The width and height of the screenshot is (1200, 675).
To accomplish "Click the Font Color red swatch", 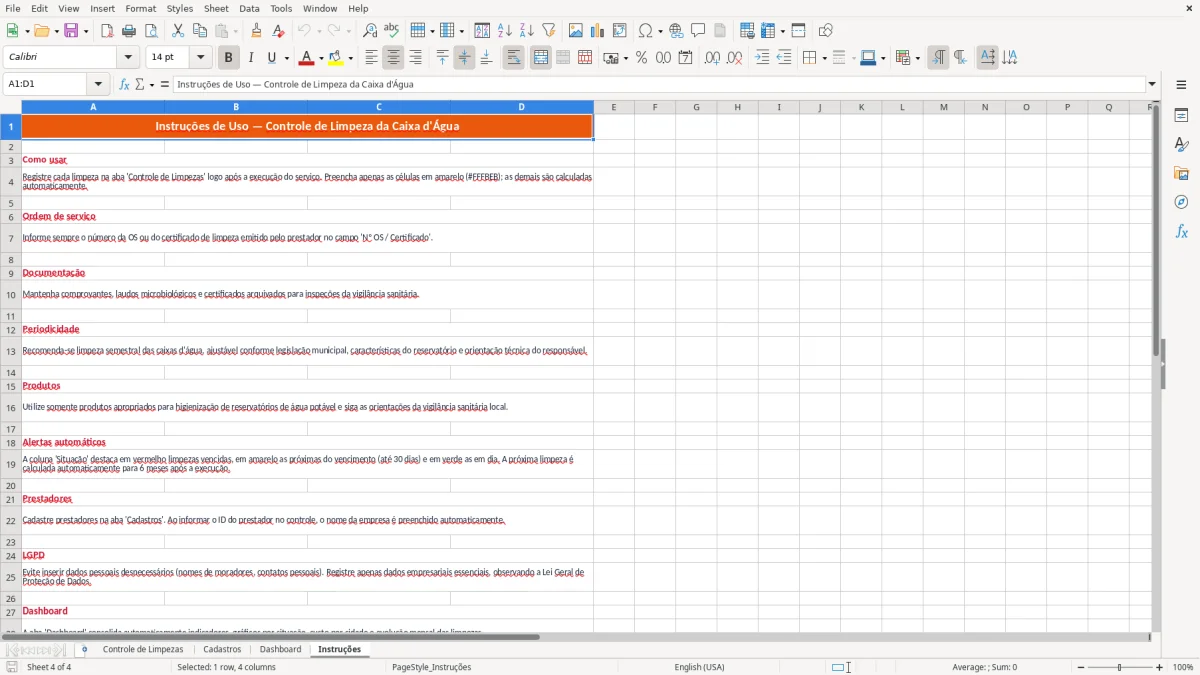I will click(307, 58).
